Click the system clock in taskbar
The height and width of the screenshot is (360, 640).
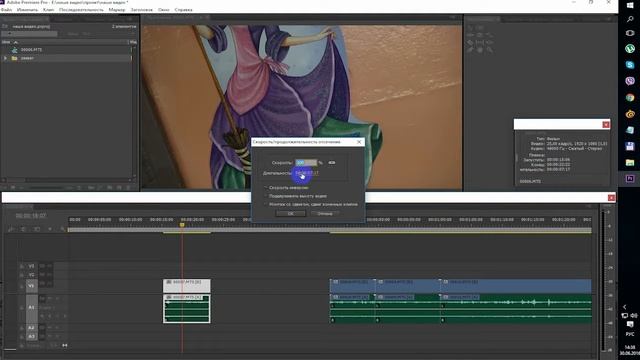coord(630,350)
